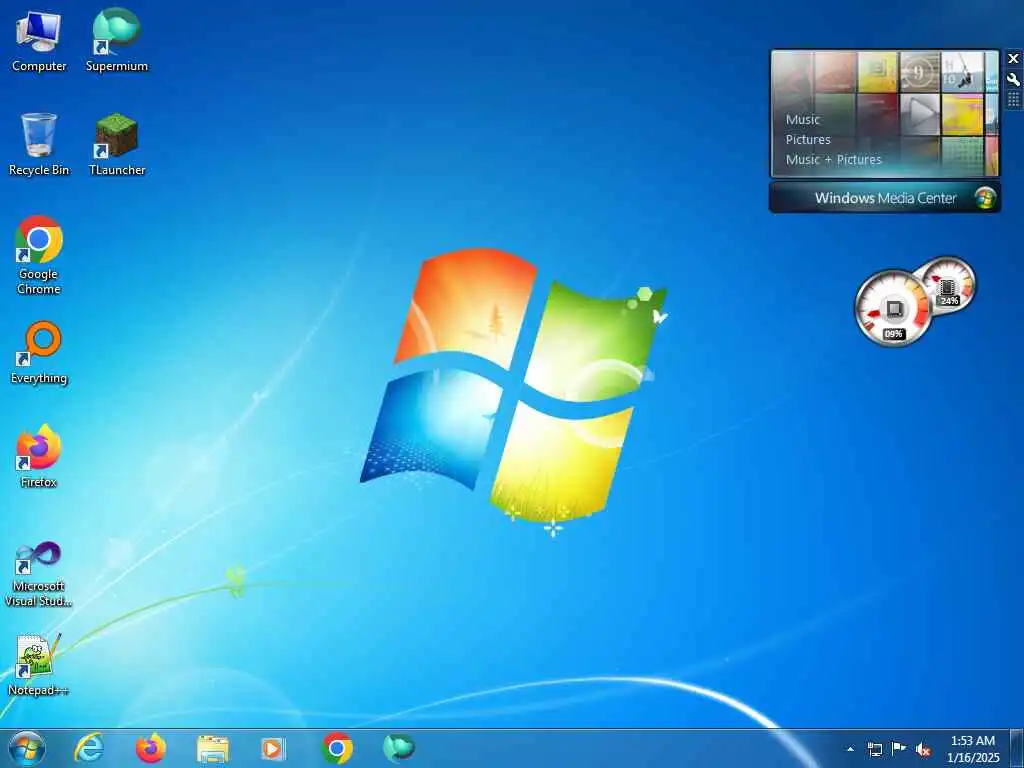Close the Media Center gadget
The image size is (1024, 768).
click(1014, 59)
